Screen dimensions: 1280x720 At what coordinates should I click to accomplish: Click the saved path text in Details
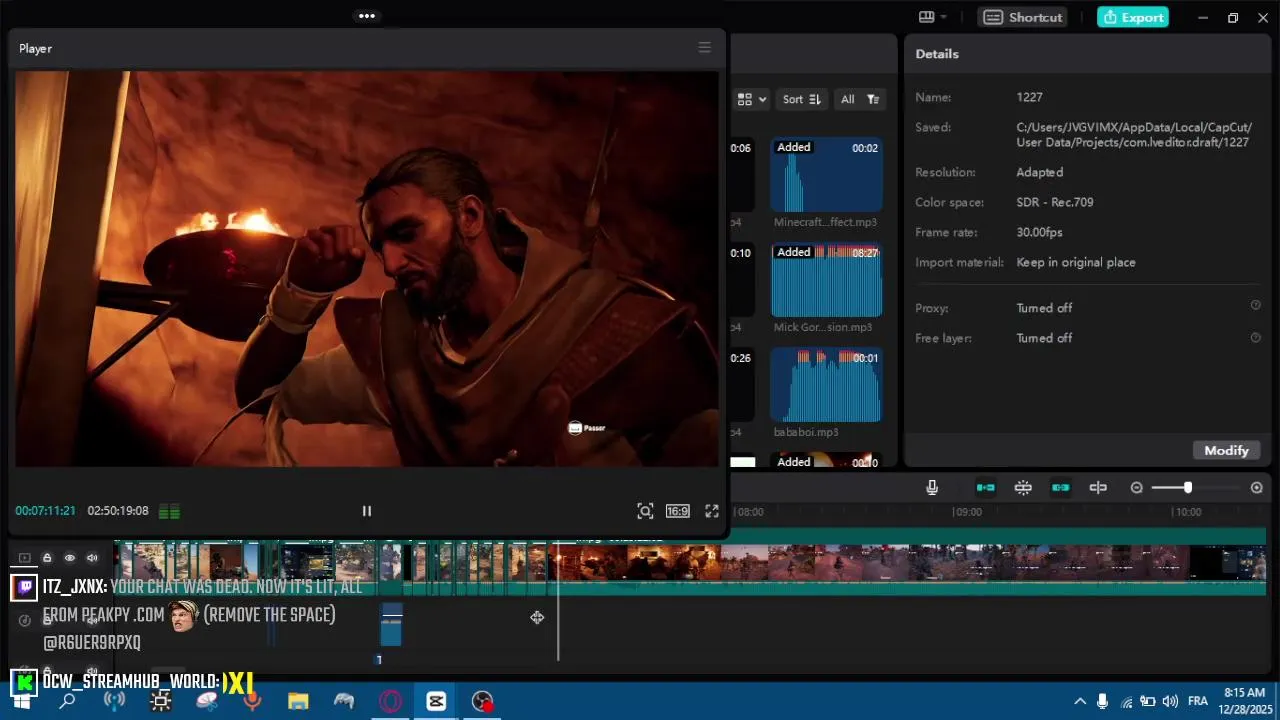pyautogui.click(x=1134, y=135)
